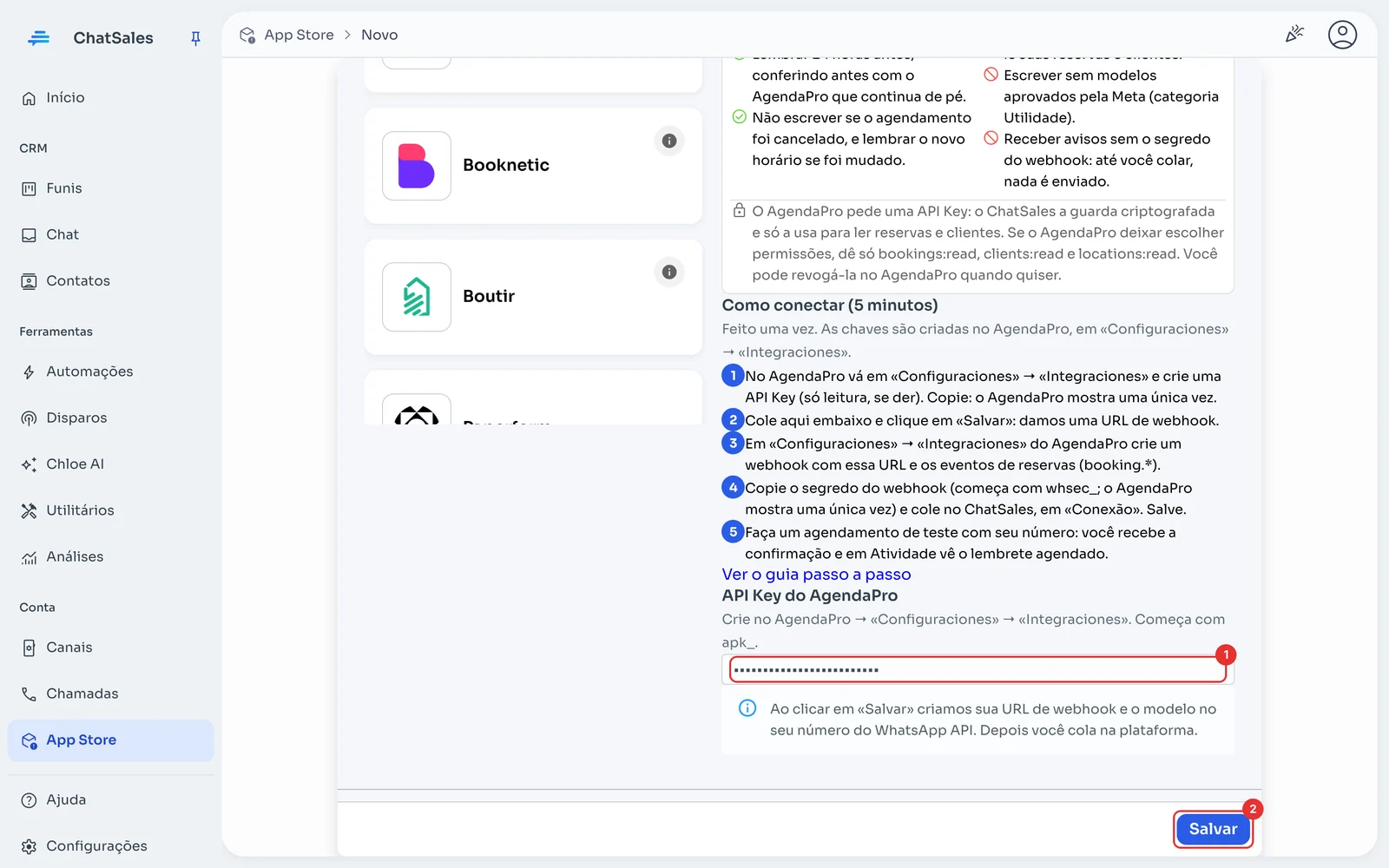This screenshot has height=868, width=1389.
Task: Click the info icon in webhook notice
Action: pos(747,708)
